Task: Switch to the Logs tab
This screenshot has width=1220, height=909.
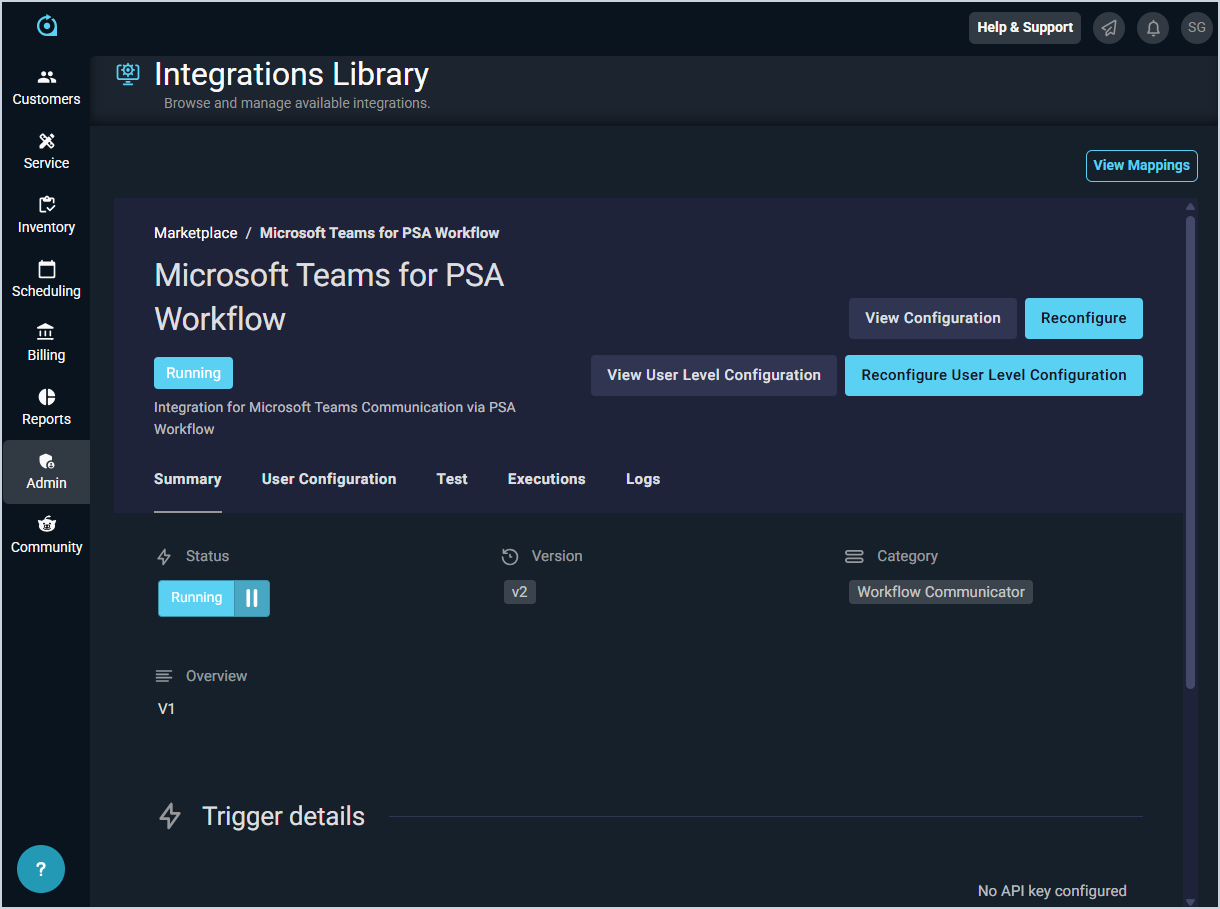Action: pos(643,479)
